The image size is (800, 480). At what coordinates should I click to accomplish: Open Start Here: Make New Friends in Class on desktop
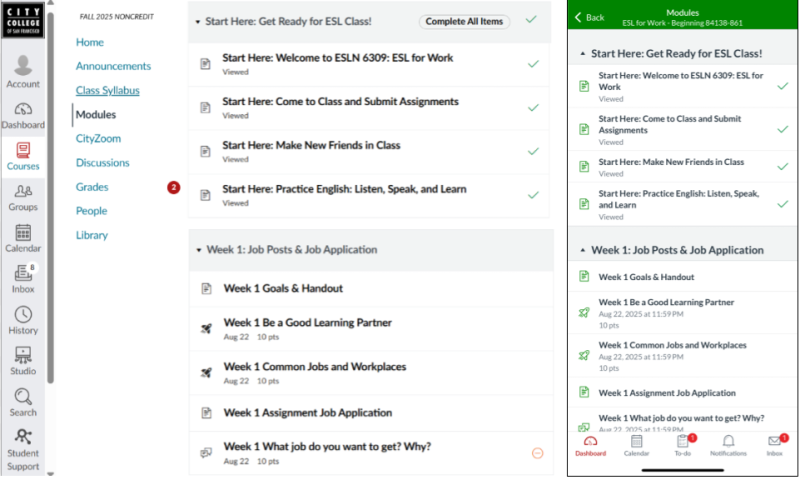pos(311,145)
